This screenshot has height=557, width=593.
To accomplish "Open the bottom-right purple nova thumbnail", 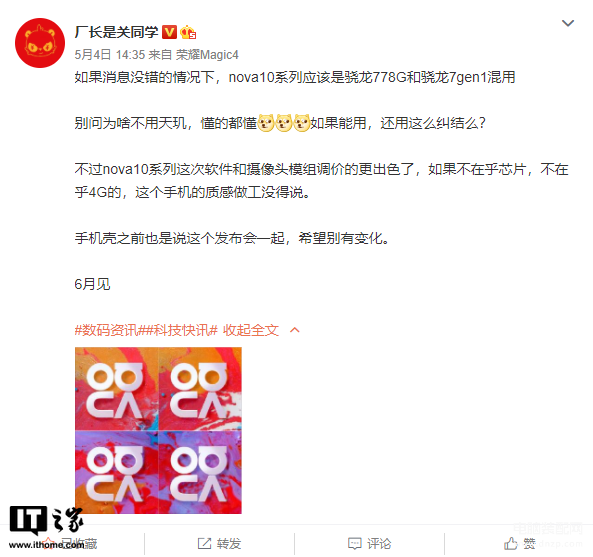I will (x=200, y=472).
